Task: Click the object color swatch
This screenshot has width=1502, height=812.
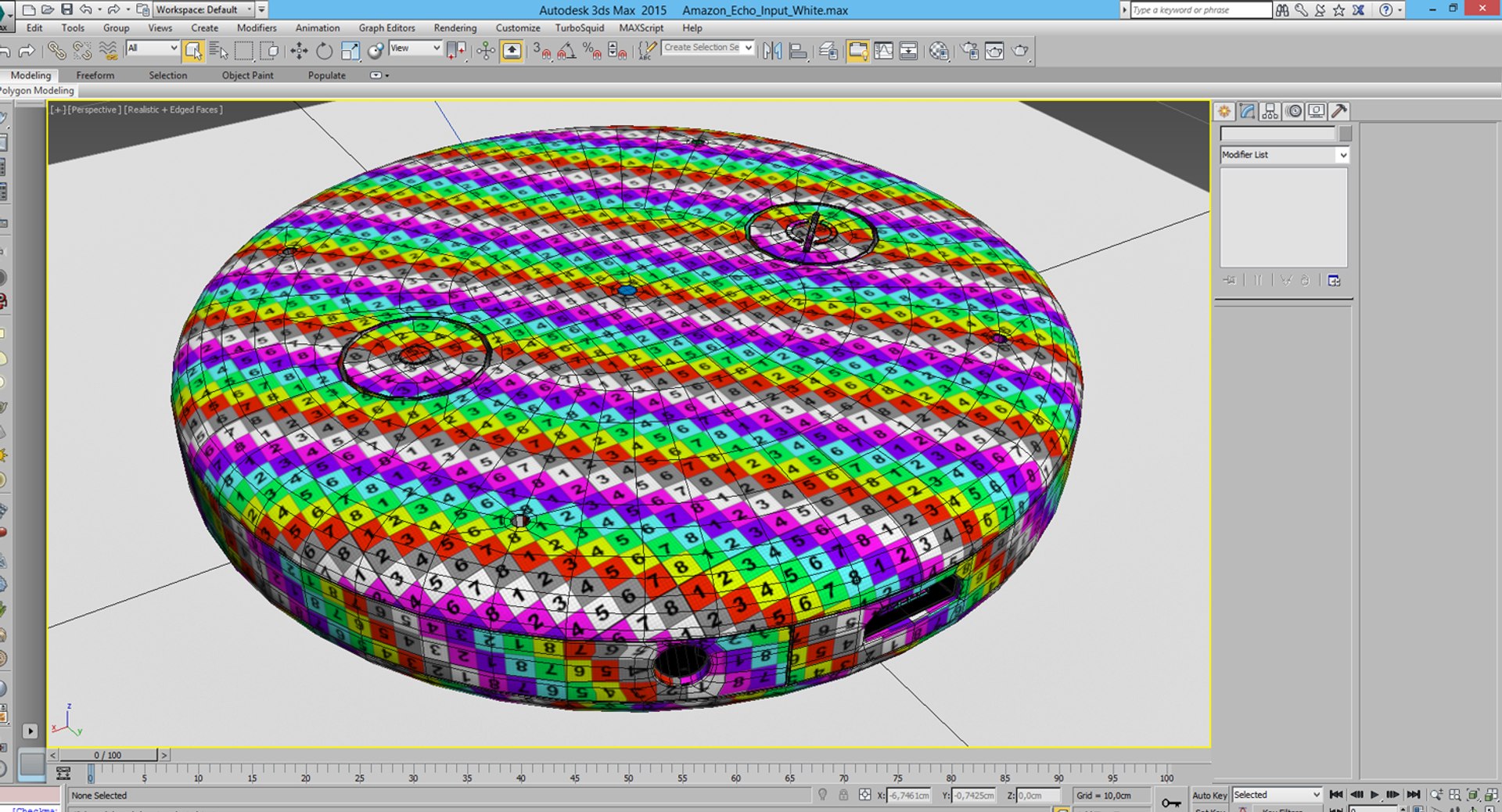Action: coord(1345,134)
